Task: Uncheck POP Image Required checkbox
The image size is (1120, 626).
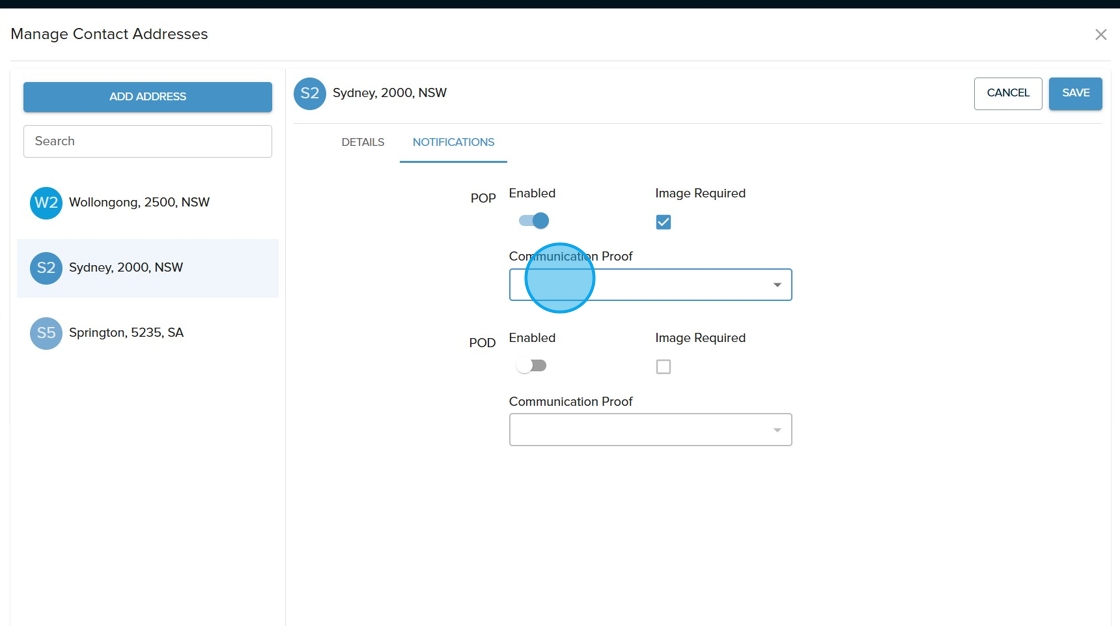Action: coord(663,222)
